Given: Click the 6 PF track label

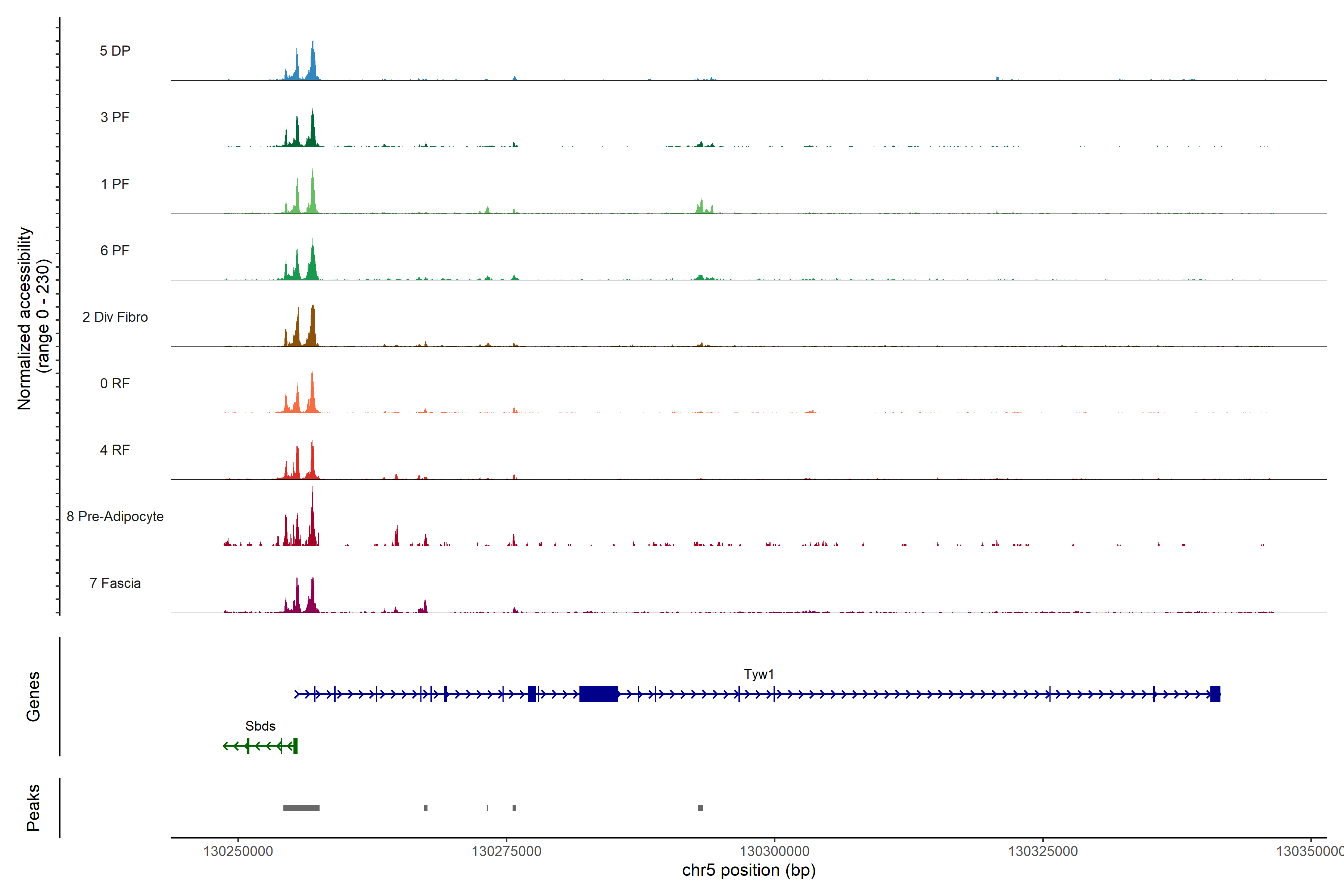Looking at the screenshot, I should click(x=115, y=250).
